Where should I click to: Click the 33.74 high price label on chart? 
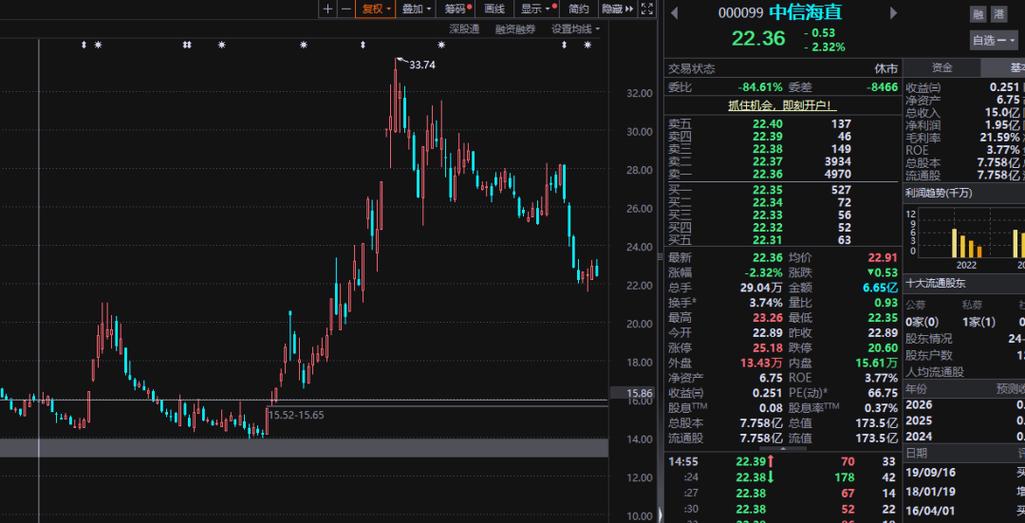[422, 65]
